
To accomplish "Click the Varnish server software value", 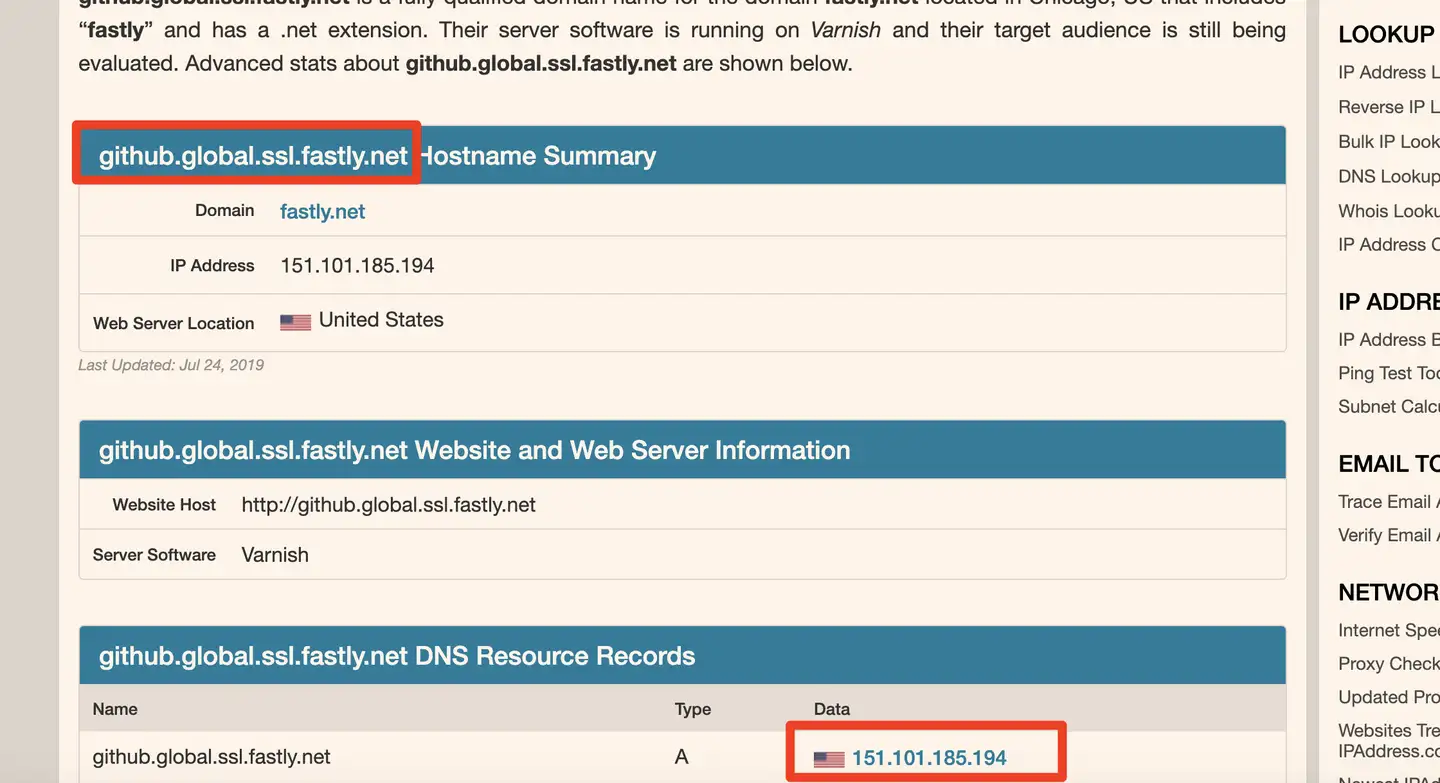I will 275,555.
